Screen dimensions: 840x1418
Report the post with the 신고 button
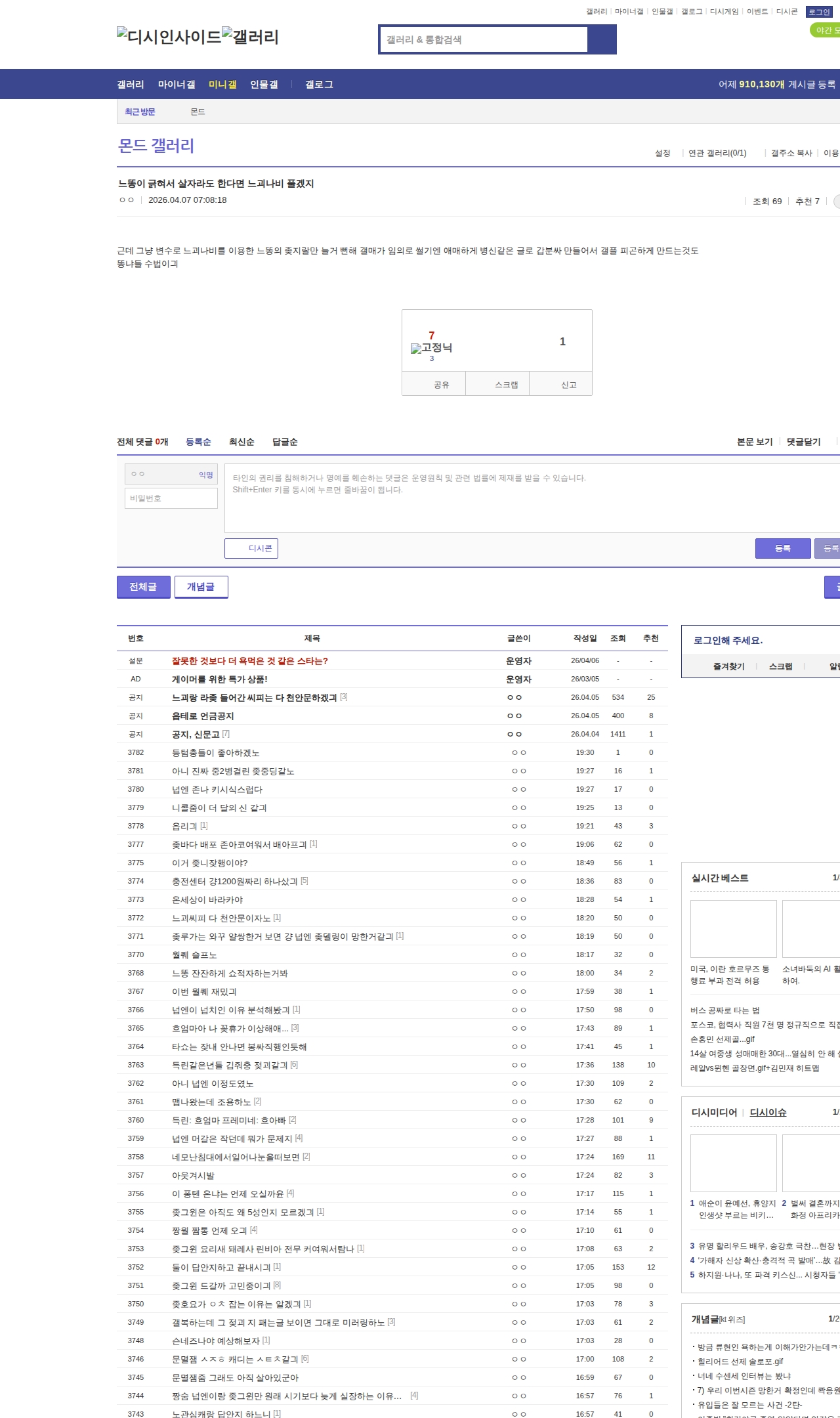[x=568, y=385]
